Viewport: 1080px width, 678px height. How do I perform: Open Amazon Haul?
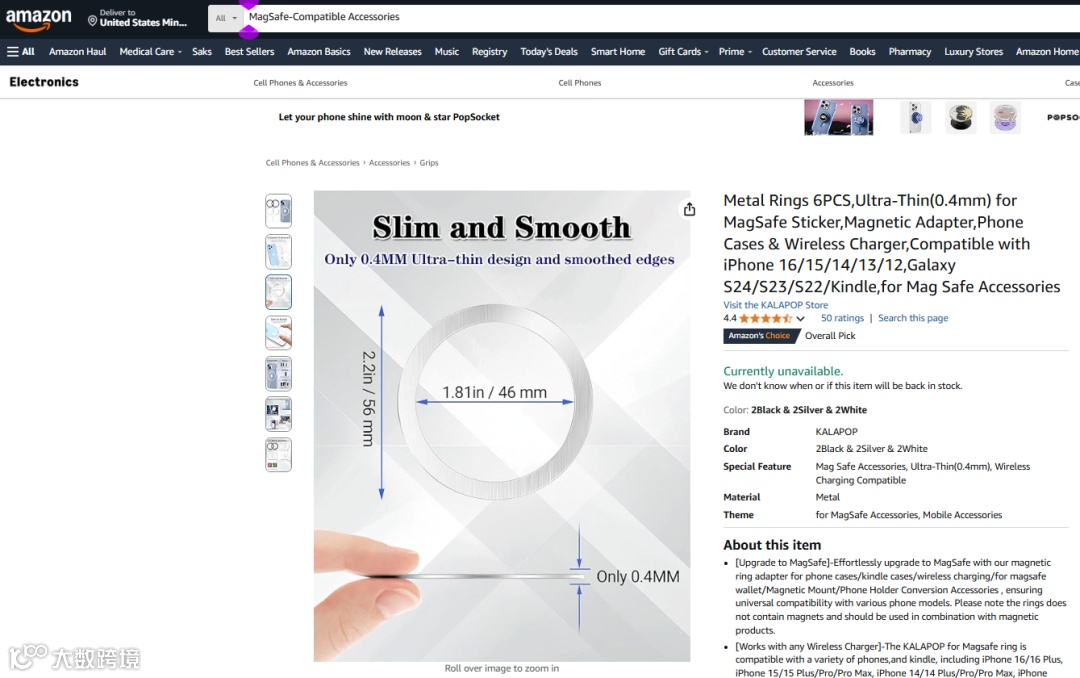coord(78,52)
